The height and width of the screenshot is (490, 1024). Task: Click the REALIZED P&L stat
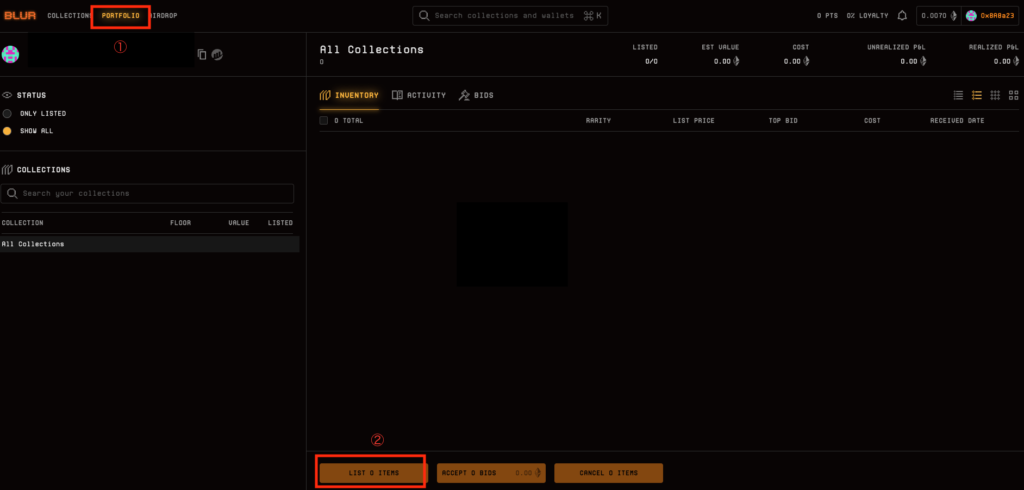pos(994,54)
